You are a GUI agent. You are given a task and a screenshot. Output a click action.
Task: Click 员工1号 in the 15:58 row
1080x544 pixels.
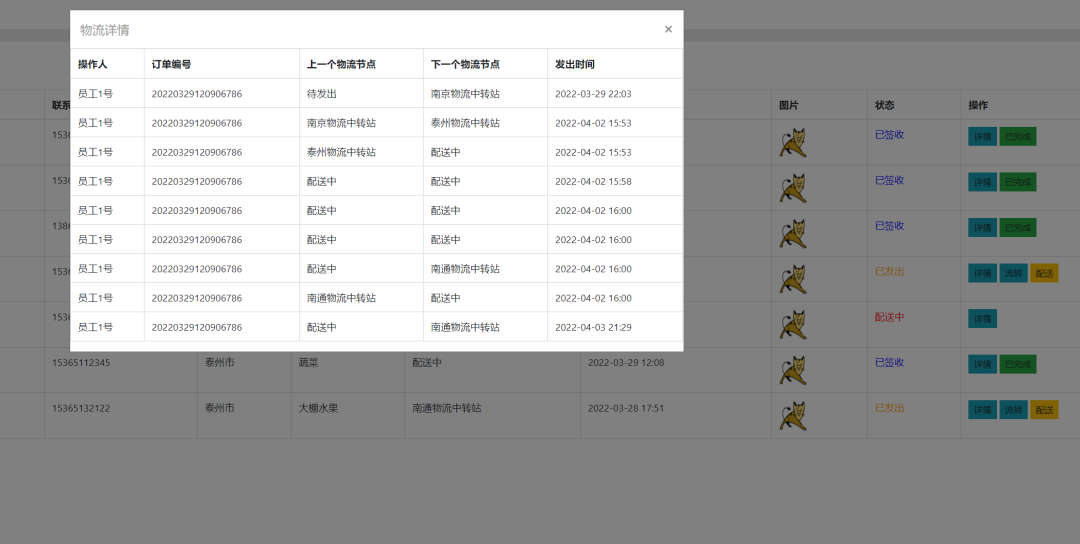(95, 181)
